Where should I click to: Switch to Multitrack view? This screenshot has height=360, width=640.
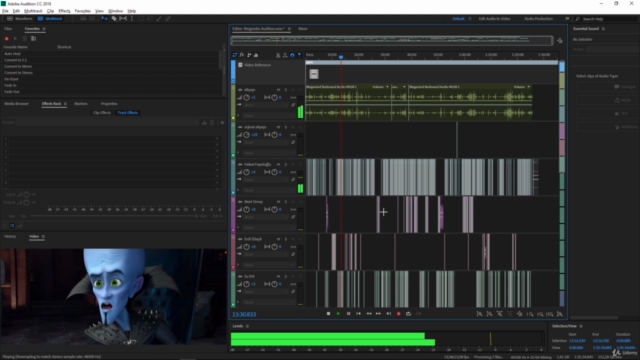pos(50,19)
